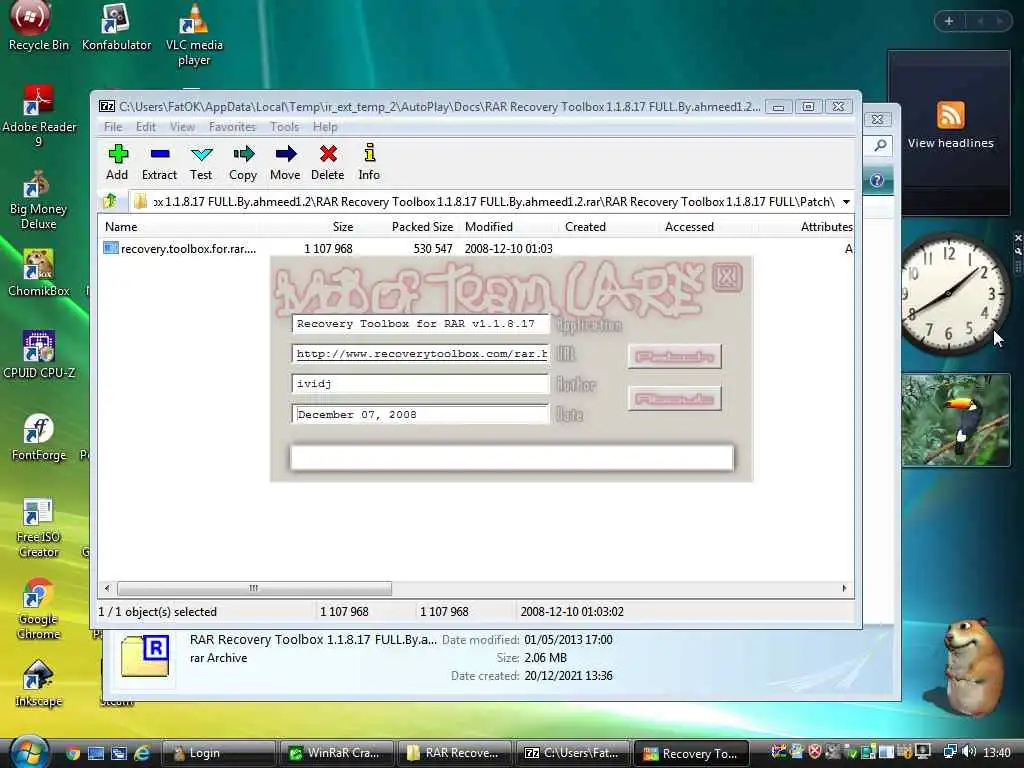Click the toucan slideshow gadget picture

(956, 420)
